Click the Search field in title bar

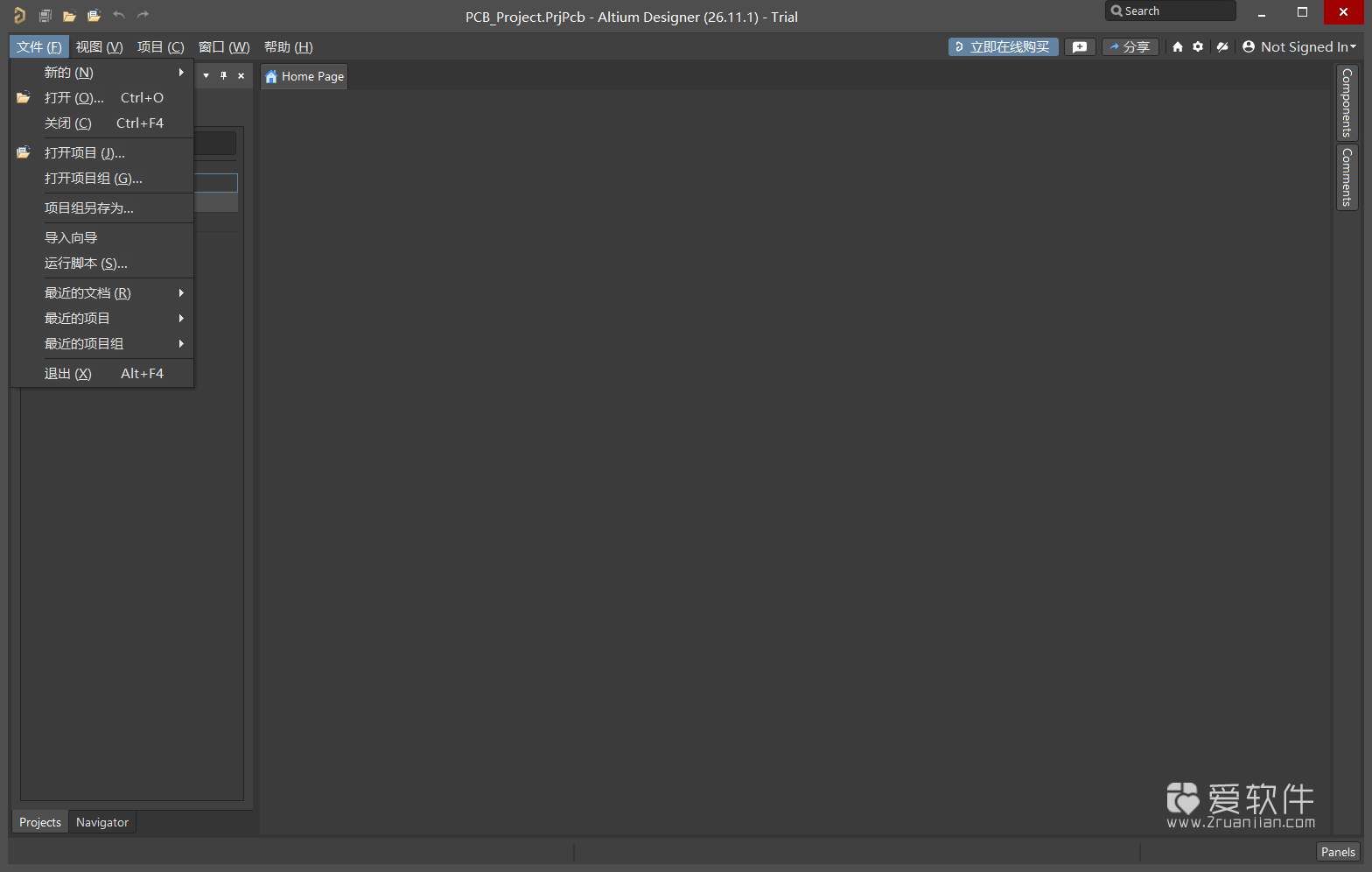pyautogui.click(x=1171, y=11)
